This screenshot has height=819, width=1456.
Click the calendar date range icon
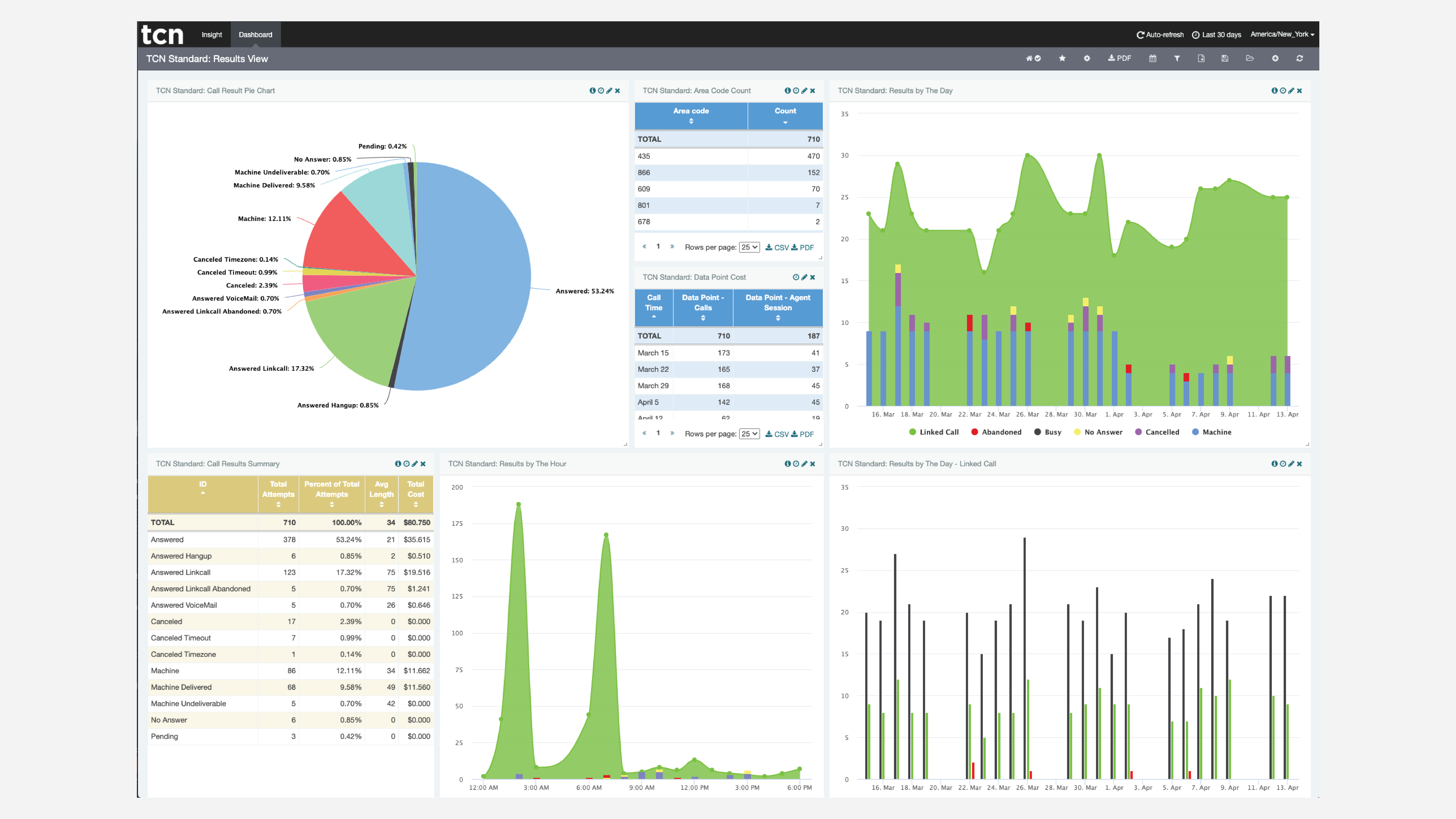tap(1152, 58)
